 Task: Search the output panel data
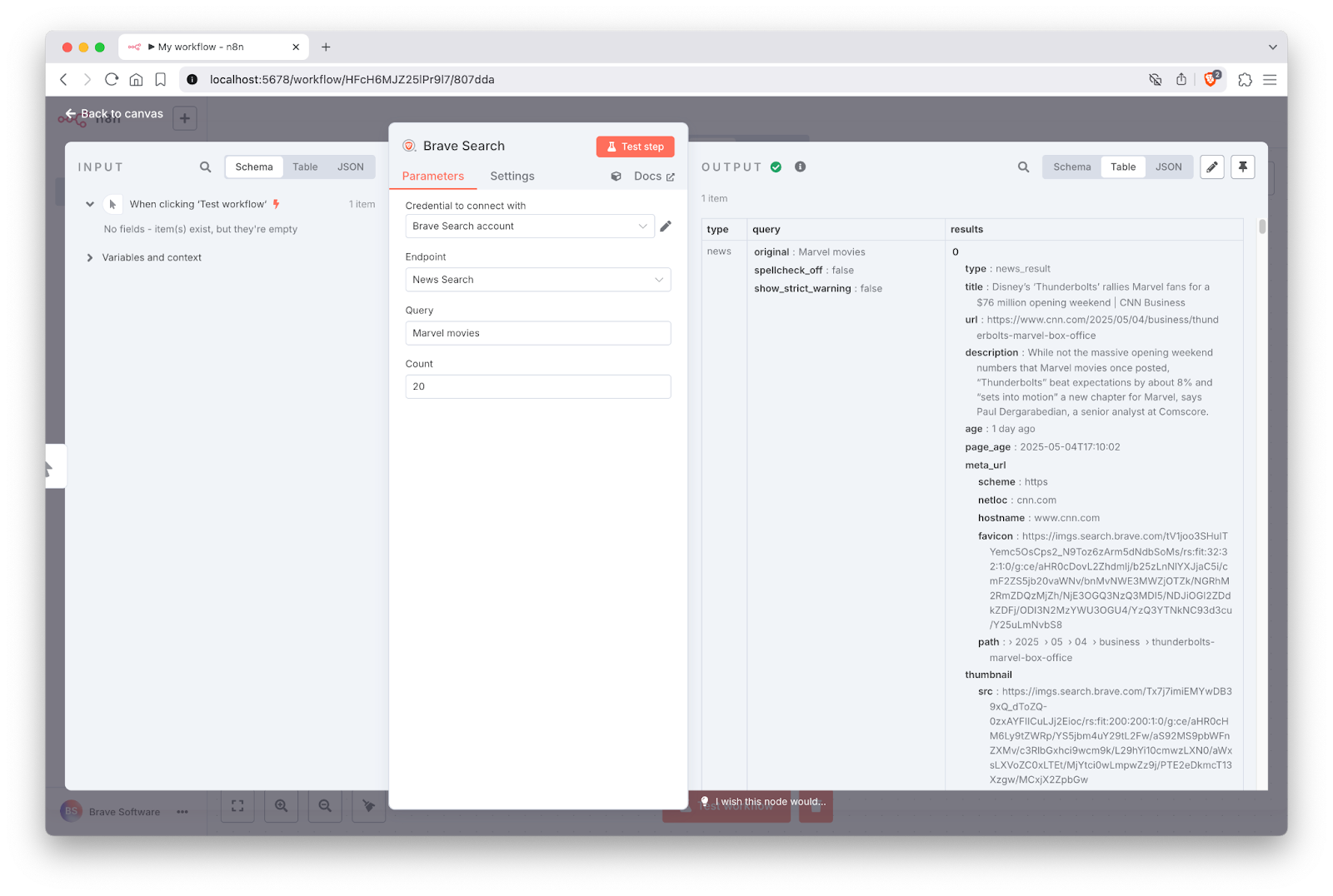coord(1023,167)
